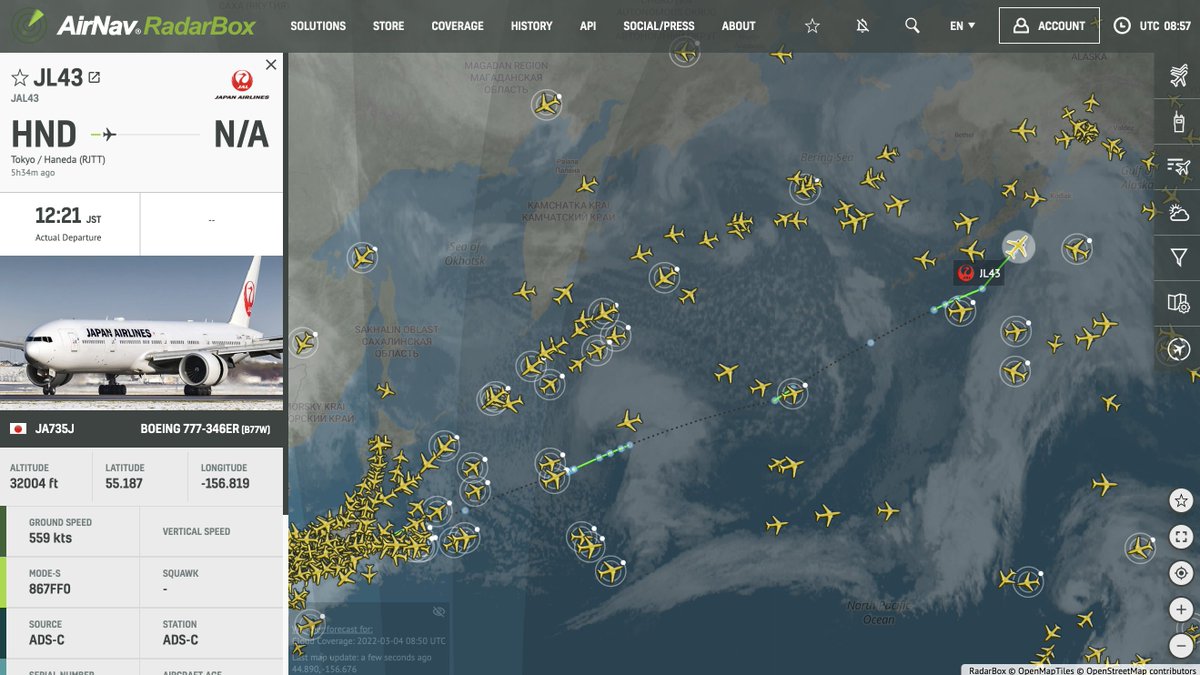Click the Japan Airlines logo

coord(241,85)
